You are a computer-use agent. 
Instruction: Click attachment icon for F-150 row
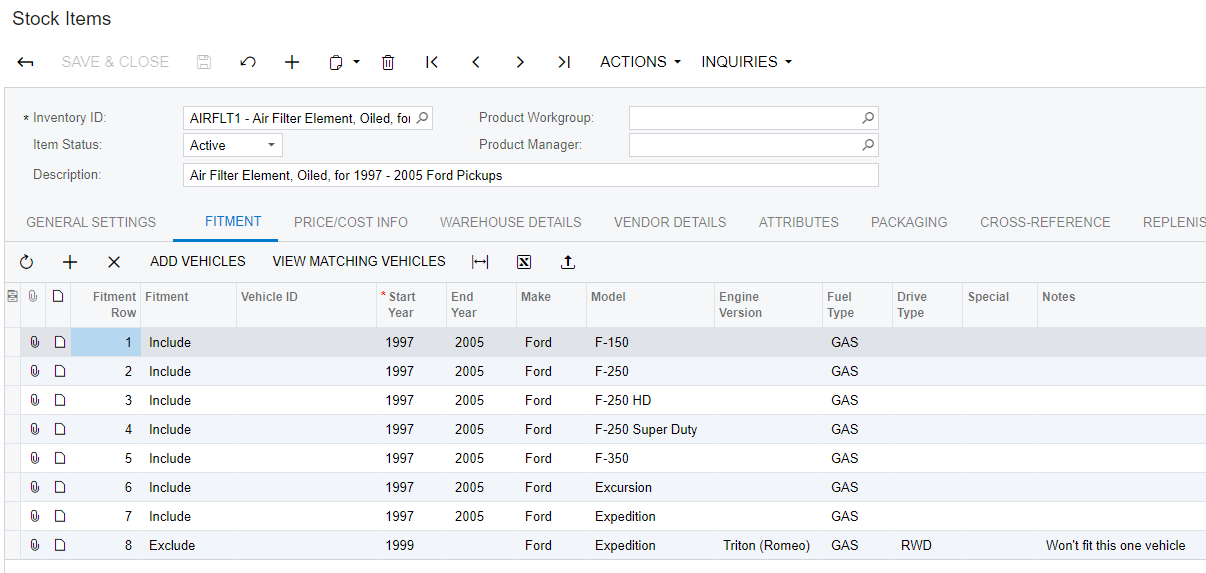tap(34, 342)
